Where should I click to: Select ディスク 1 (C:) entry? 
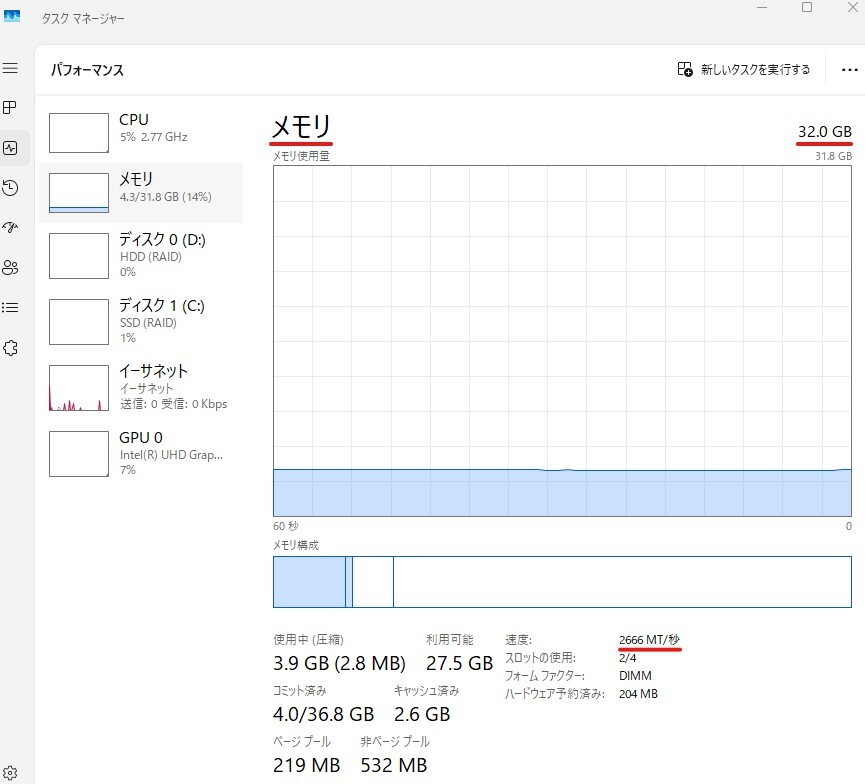141,322
